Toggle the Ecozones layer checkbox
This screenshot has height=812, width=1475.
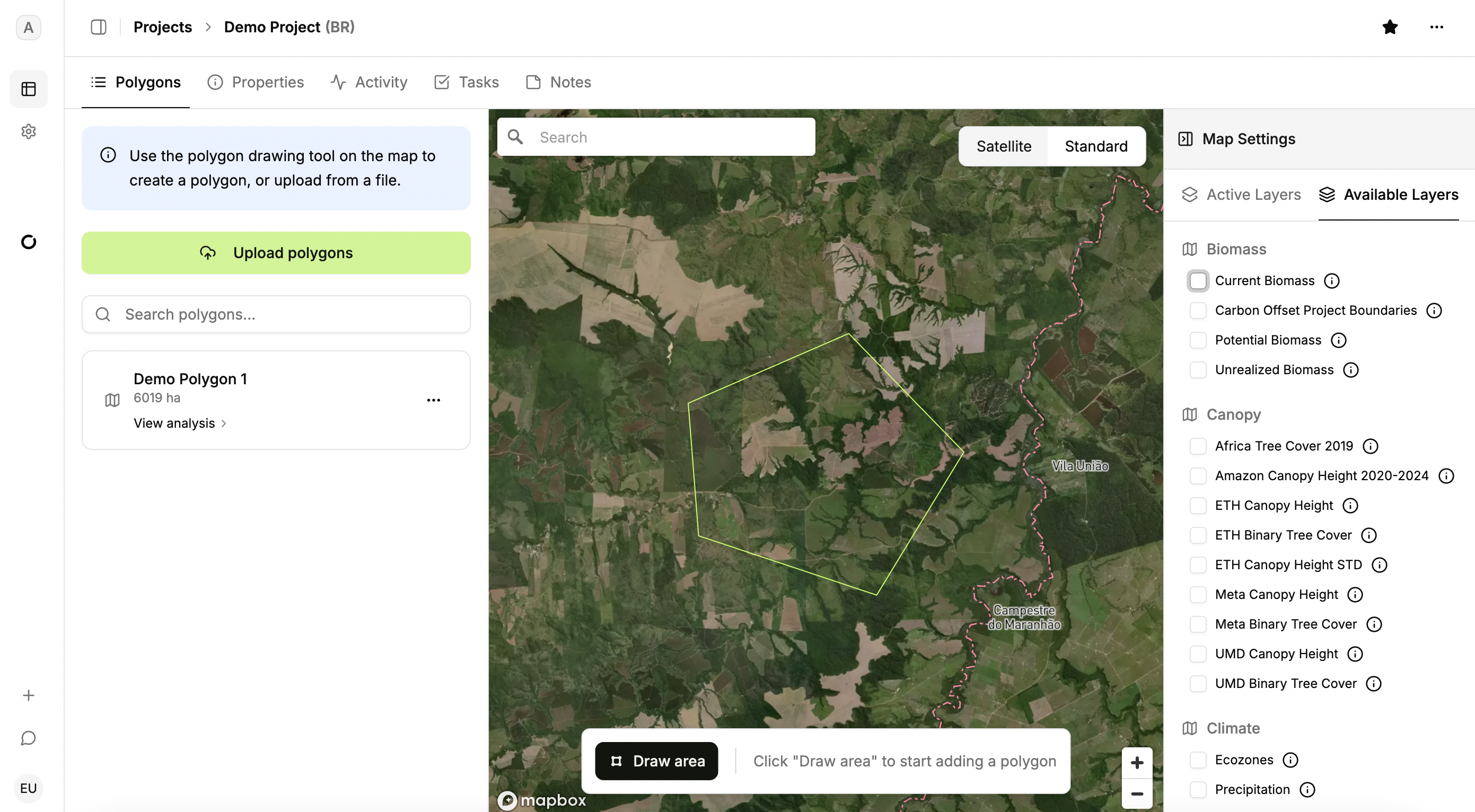[x=1197, y=760]
